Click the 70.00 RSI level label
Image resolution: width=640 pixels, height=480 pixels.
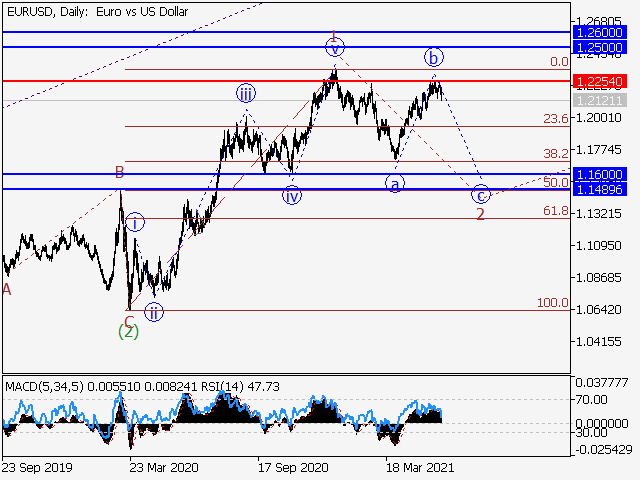pyautogui.click(x=591, y=400)
